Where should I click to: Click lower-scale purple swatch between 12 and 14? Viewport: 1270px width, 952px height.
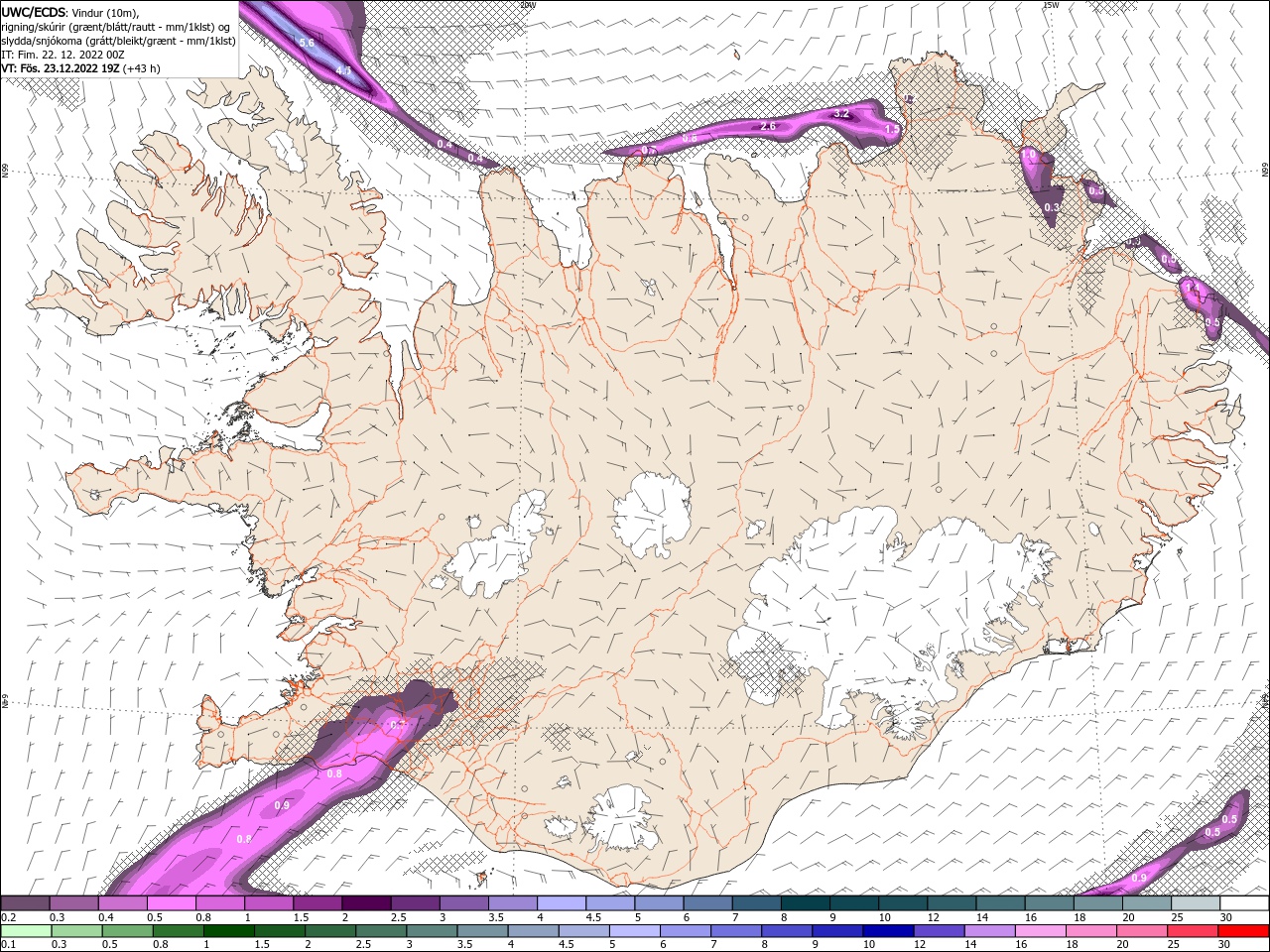point(940,931)
